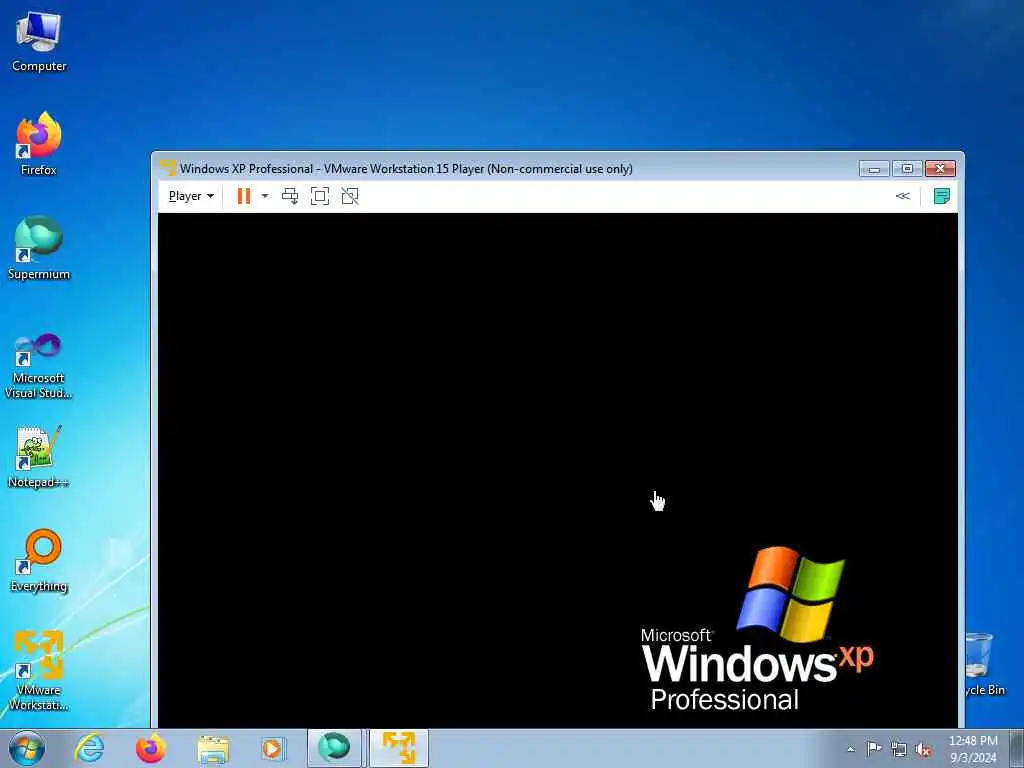Viewport: 1024px width, 768px height.
Task: Launch Internet Explorer from the taskbar
Action: (x=89, y=748)
